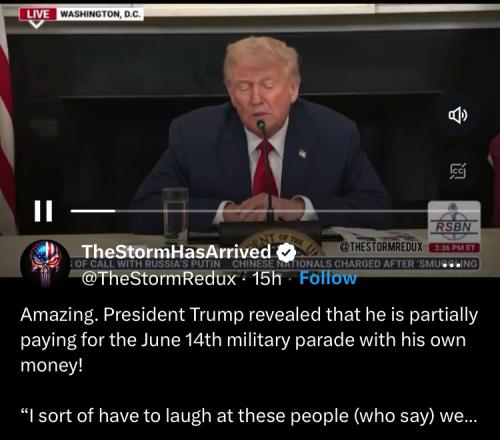Viewport: 500px width, 440px height.
Task: Click the red LIVE badge
Action: click(37, 14)
